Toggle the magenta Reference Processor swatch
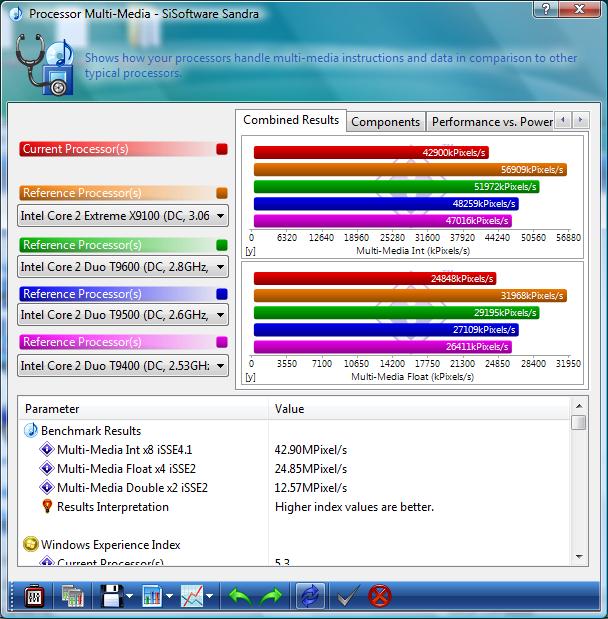 coord(222,342)
